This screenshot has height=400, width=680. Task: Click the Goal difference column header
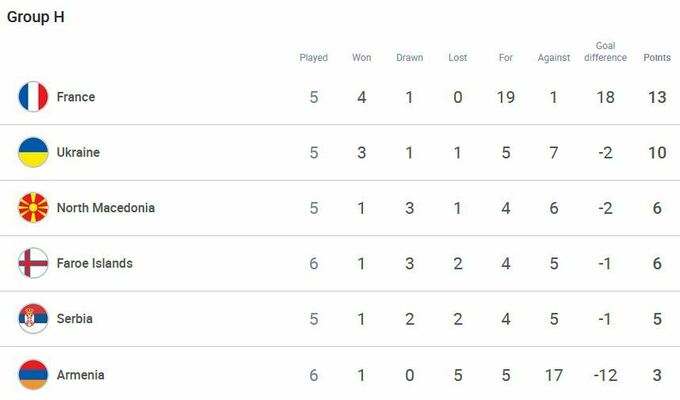pyautogui.click(x=605, y=52)
